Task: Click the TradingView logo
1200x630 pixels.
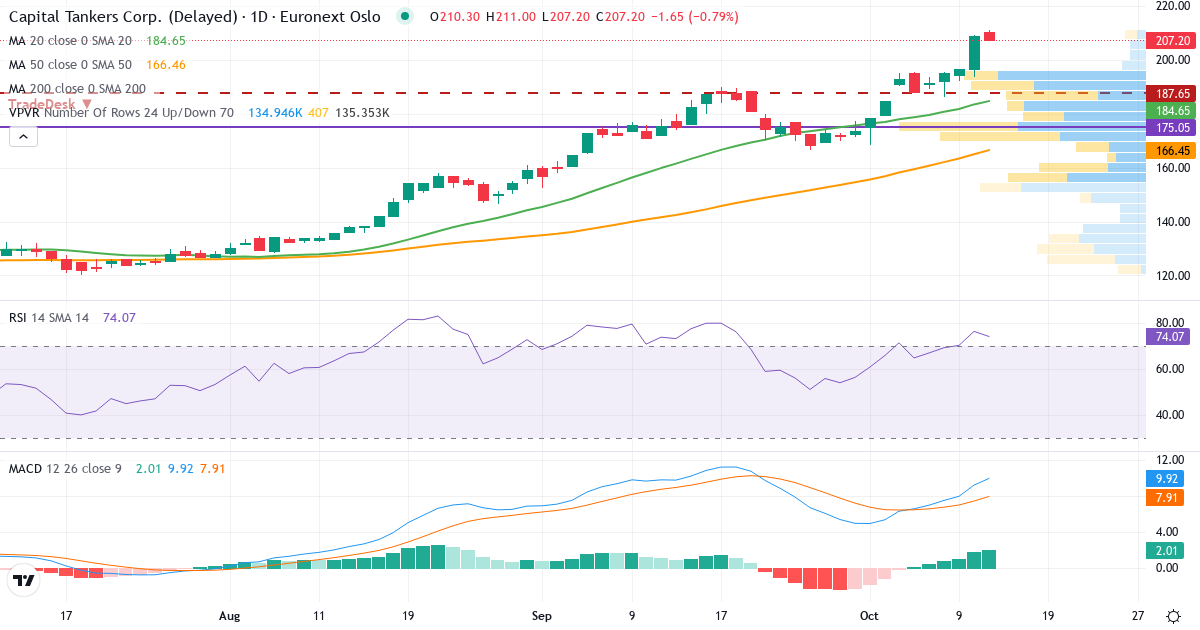Action: pyautogui.click(x=24, y=580)
